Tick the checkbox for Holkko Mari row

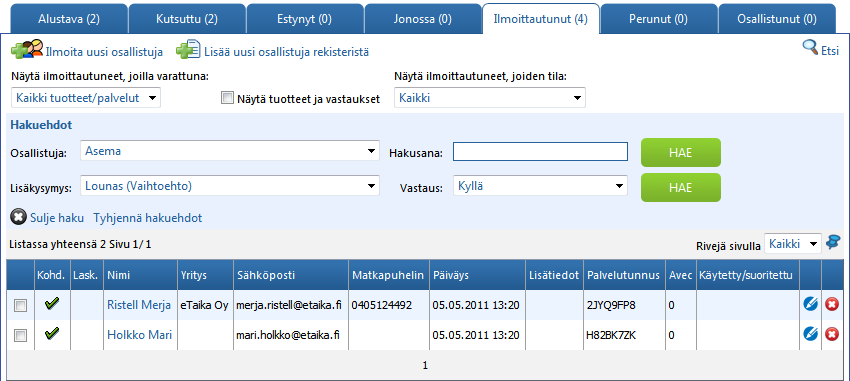[20, 336]
